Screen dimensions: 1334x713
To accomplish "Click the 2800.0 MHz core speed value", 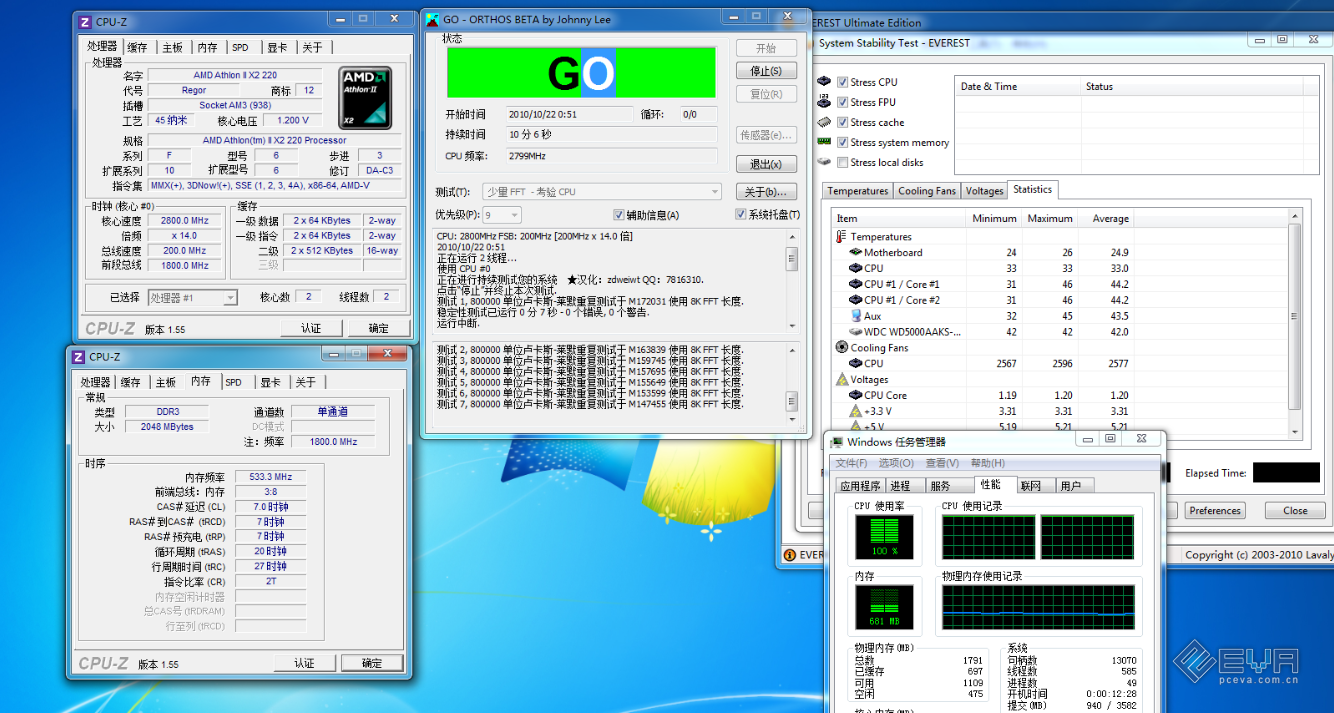I will click(183, 221).
